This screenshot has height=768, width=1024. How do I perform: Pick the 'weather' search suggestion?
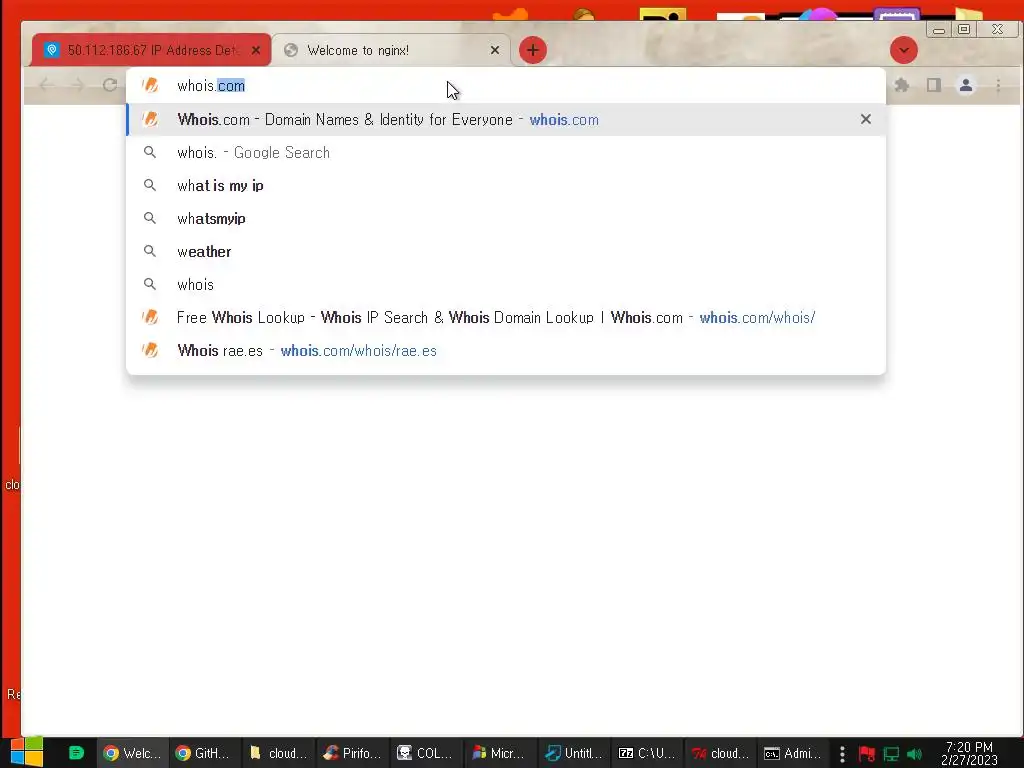click(505, 251)
